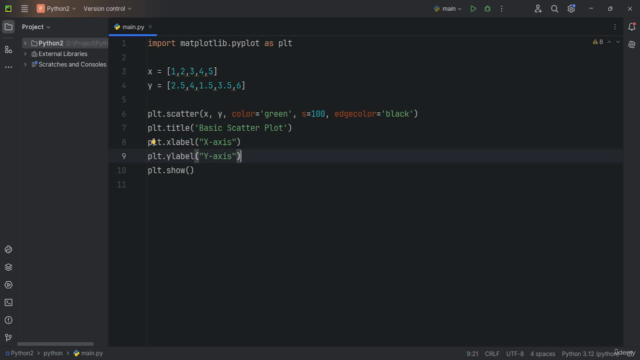Run the main configuration
640x360 pixels.
click(x=473, y=9)
